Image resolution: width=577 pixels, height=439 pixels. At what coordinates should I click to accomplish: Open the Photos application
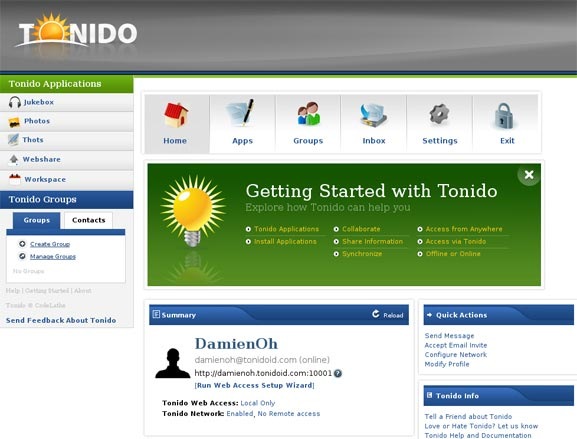click(67, 121)
